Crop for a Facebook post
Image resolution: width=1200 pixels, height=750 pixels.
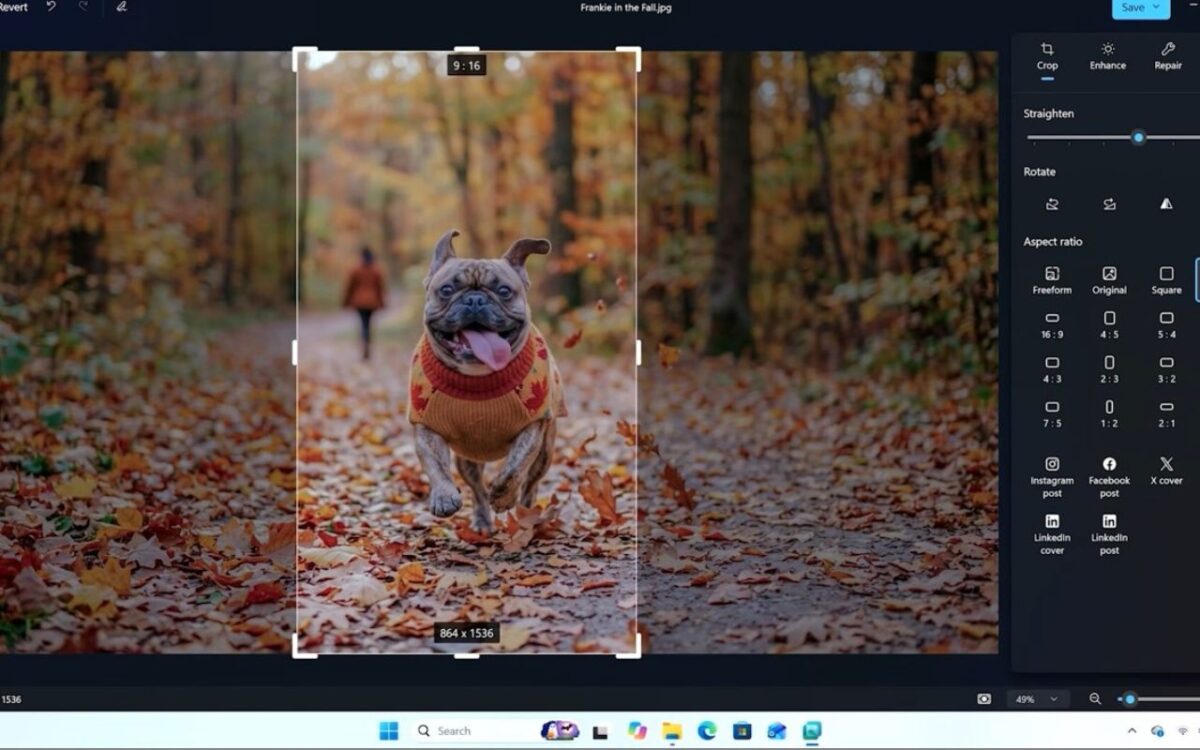tap(1109, 477)
